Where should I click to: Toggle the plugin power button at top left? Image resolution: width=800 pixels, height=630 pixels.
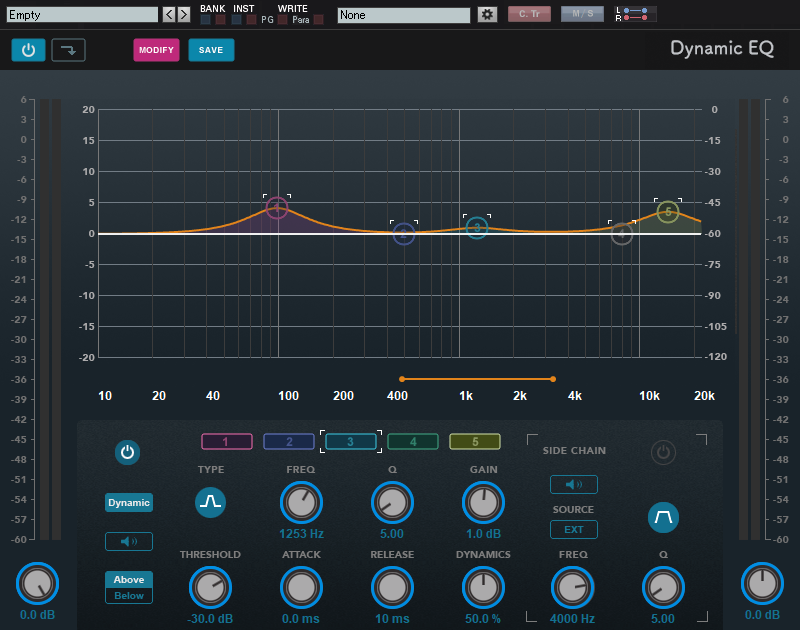[28, 50]
